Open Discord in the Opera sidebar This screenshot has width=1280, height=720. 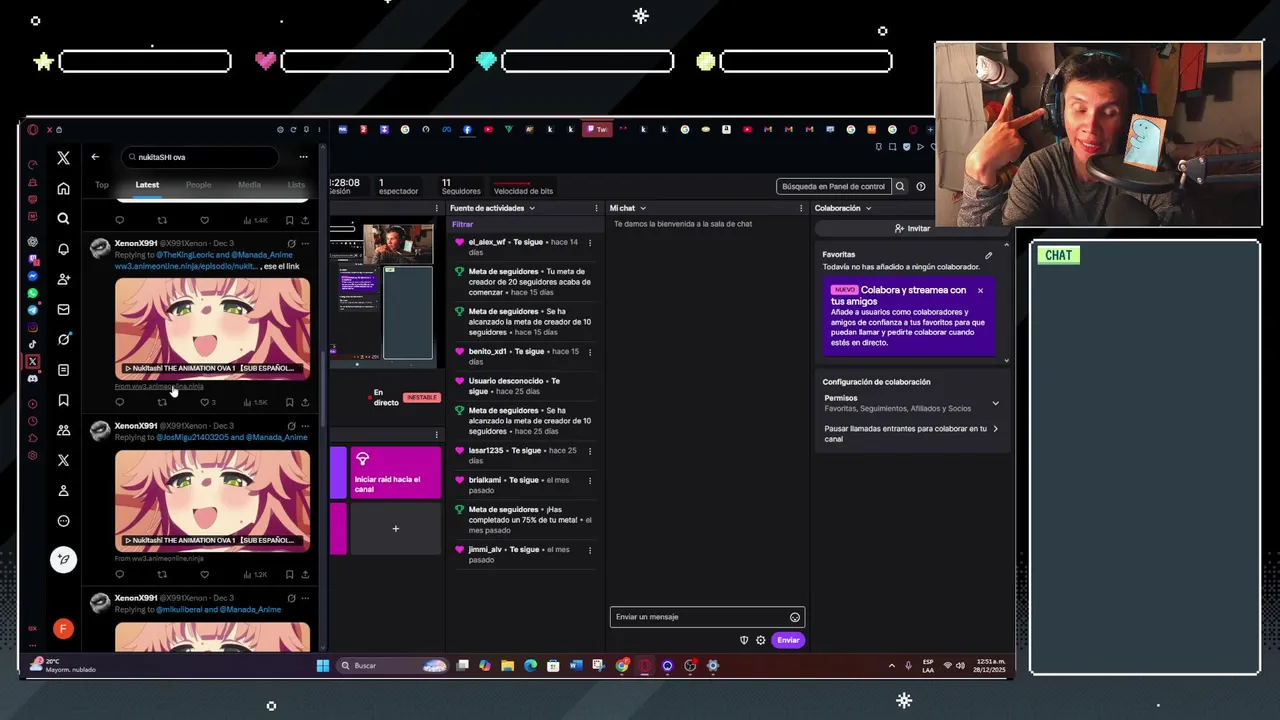point(33,378)
